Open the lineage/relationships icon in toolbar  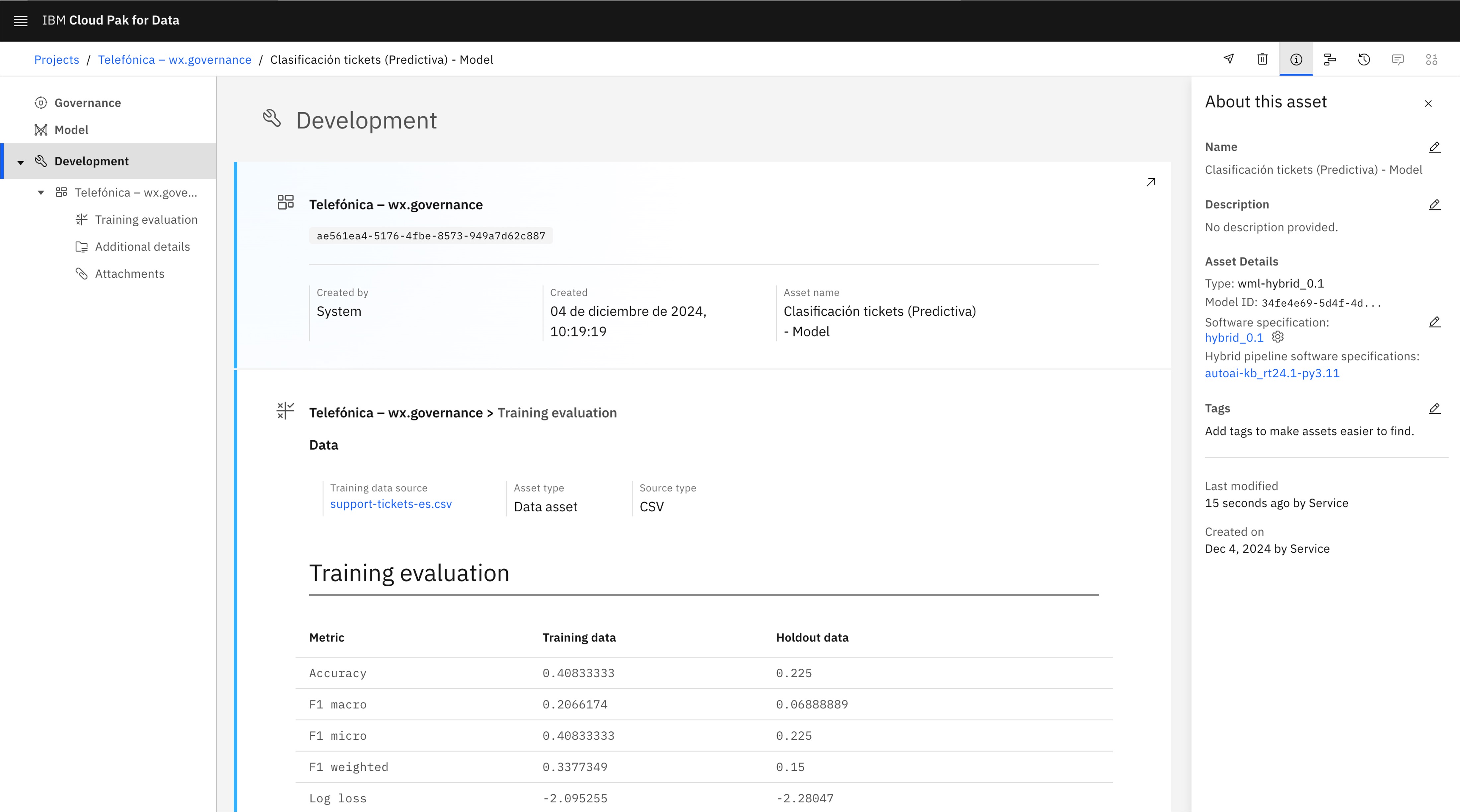pos(1330,59)
